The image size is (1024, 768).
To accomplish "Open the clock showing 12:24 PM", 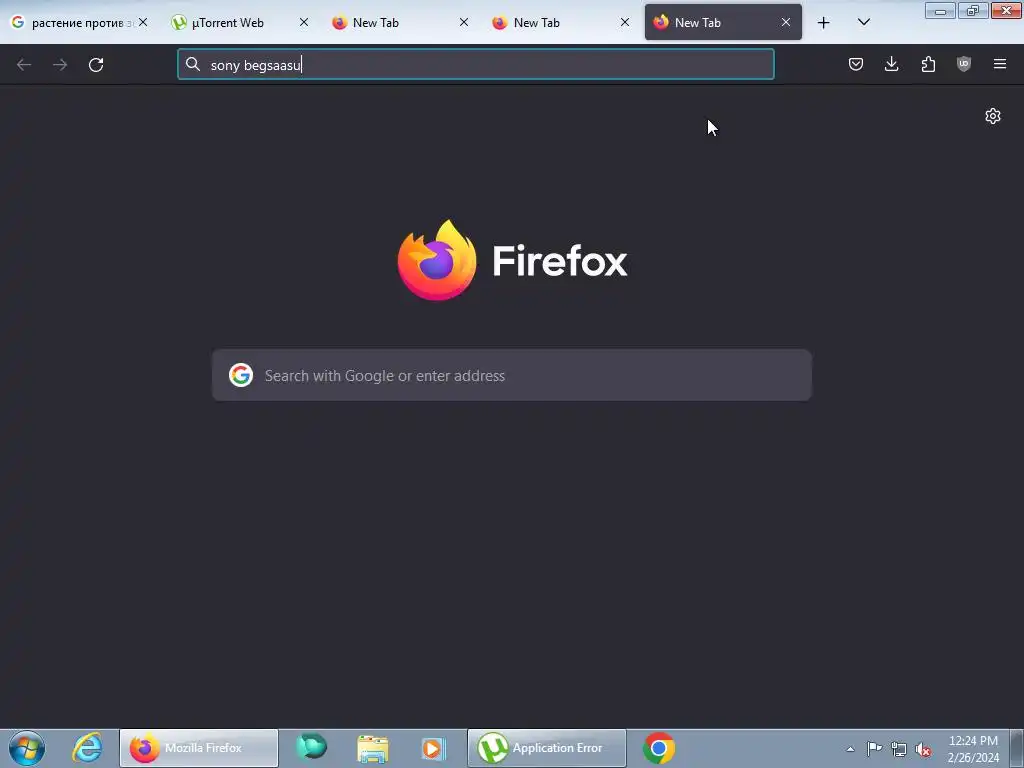I will [x=973, y=749].
